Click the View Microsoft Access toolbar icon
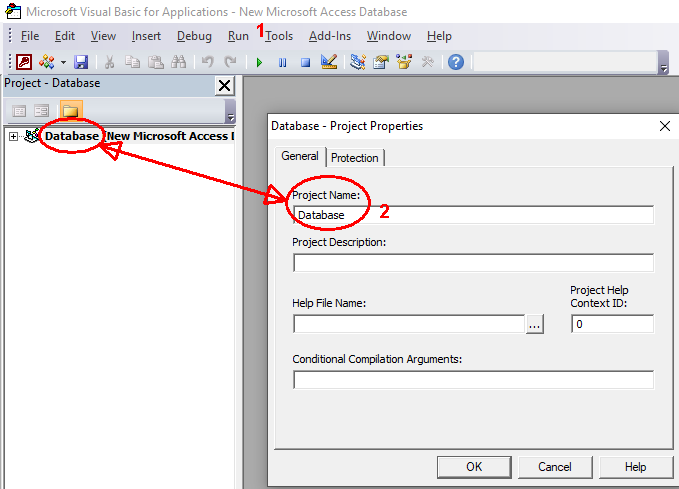 point(24,62)
